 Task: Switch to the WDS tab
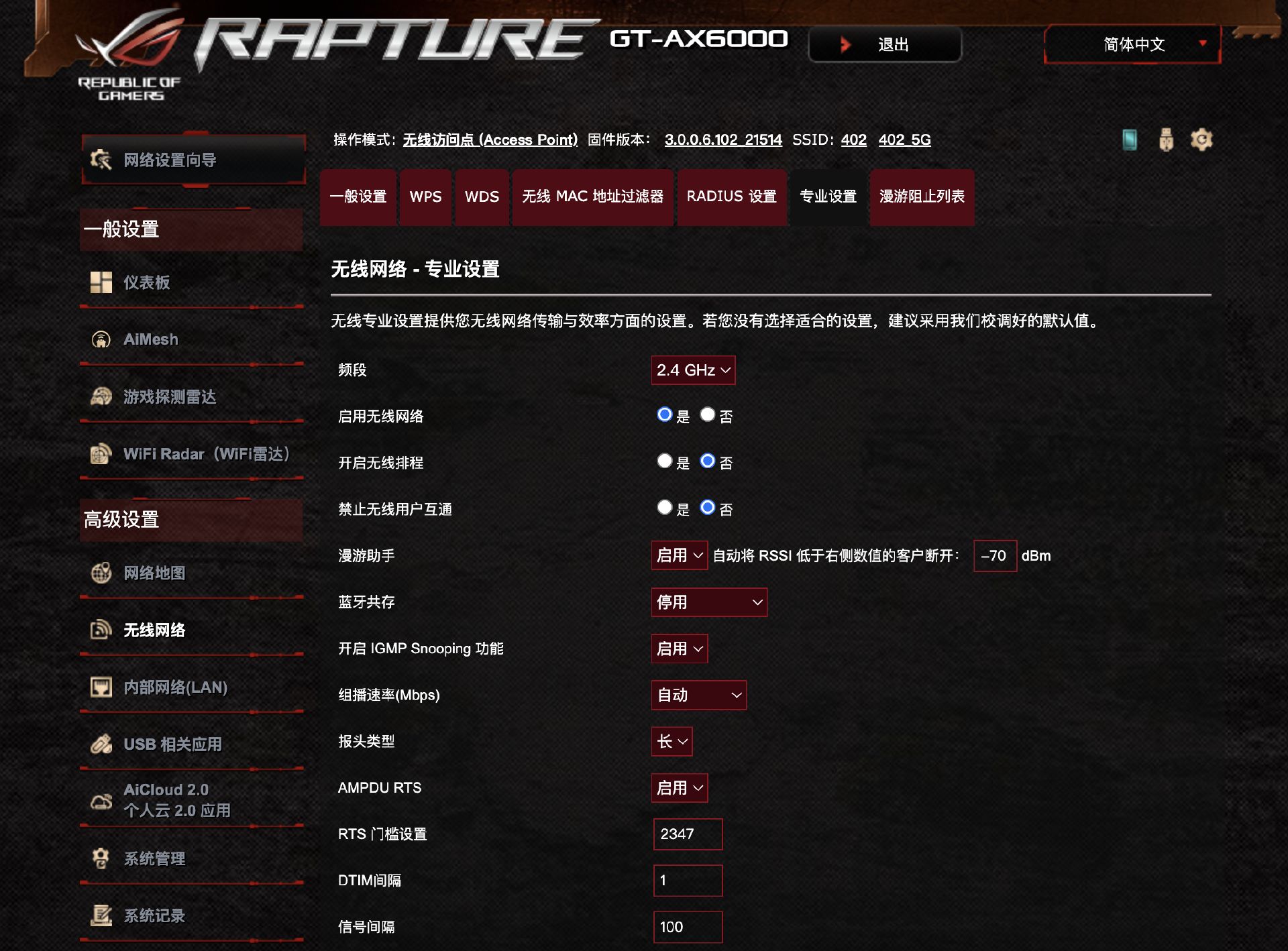point(482,197)
